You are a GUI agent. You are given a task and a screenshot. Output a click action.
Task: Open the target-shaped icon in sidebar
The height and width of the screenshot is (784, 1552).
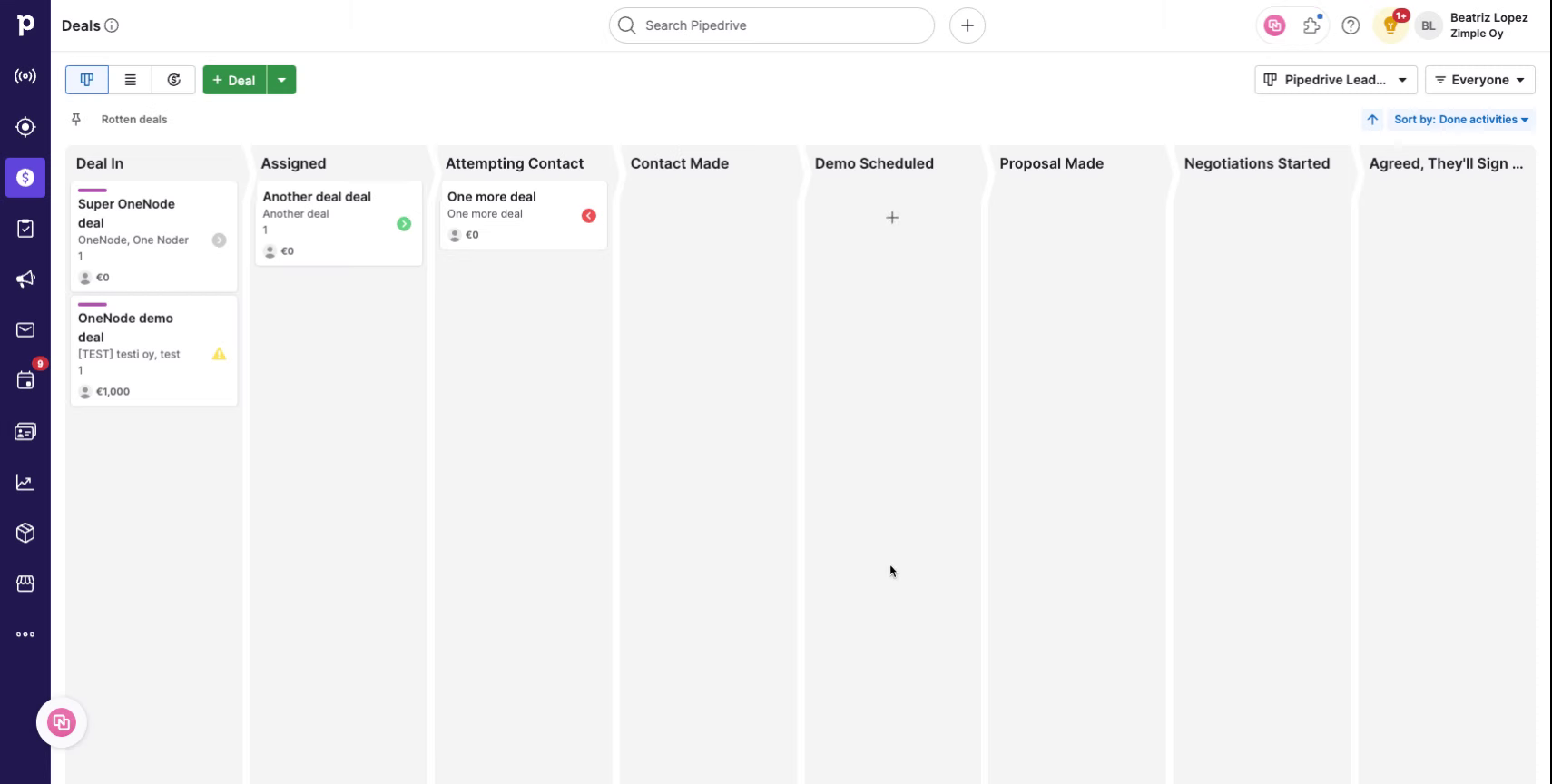25,127
